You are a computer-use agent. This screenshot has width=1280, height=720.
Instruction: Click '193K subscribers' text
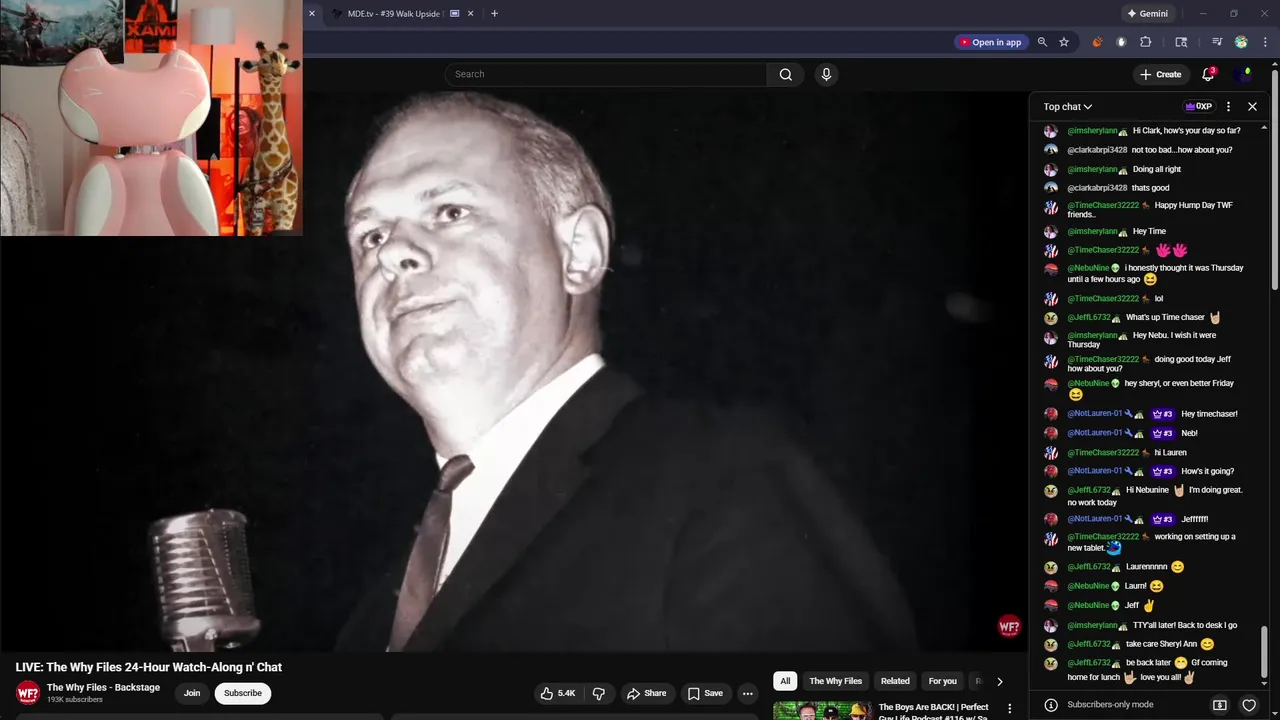click(x=75, y=700)
